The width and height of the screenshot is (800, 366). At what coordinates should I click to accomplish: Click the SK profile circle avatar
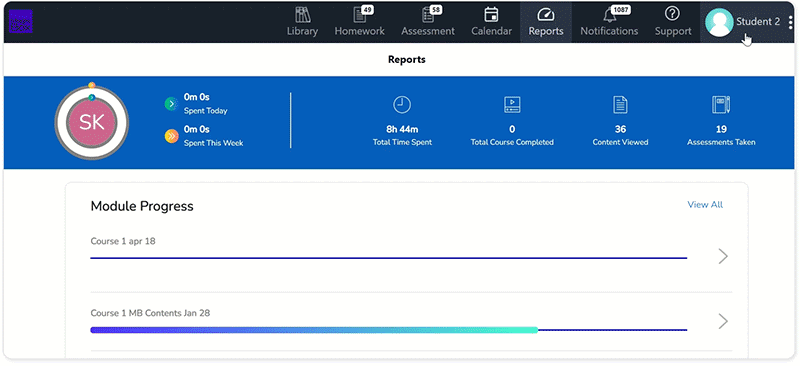[x=92, y=123]
